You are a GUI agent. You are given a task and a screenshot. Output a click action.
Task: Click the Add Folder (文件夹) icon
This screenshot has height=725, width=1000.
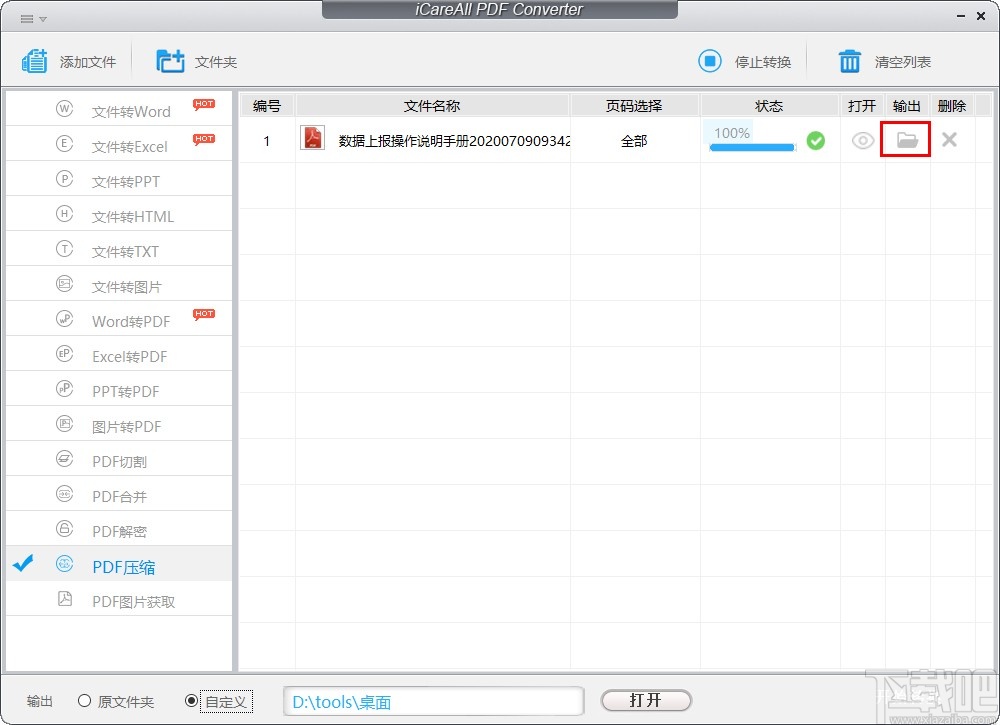point(170,61)
